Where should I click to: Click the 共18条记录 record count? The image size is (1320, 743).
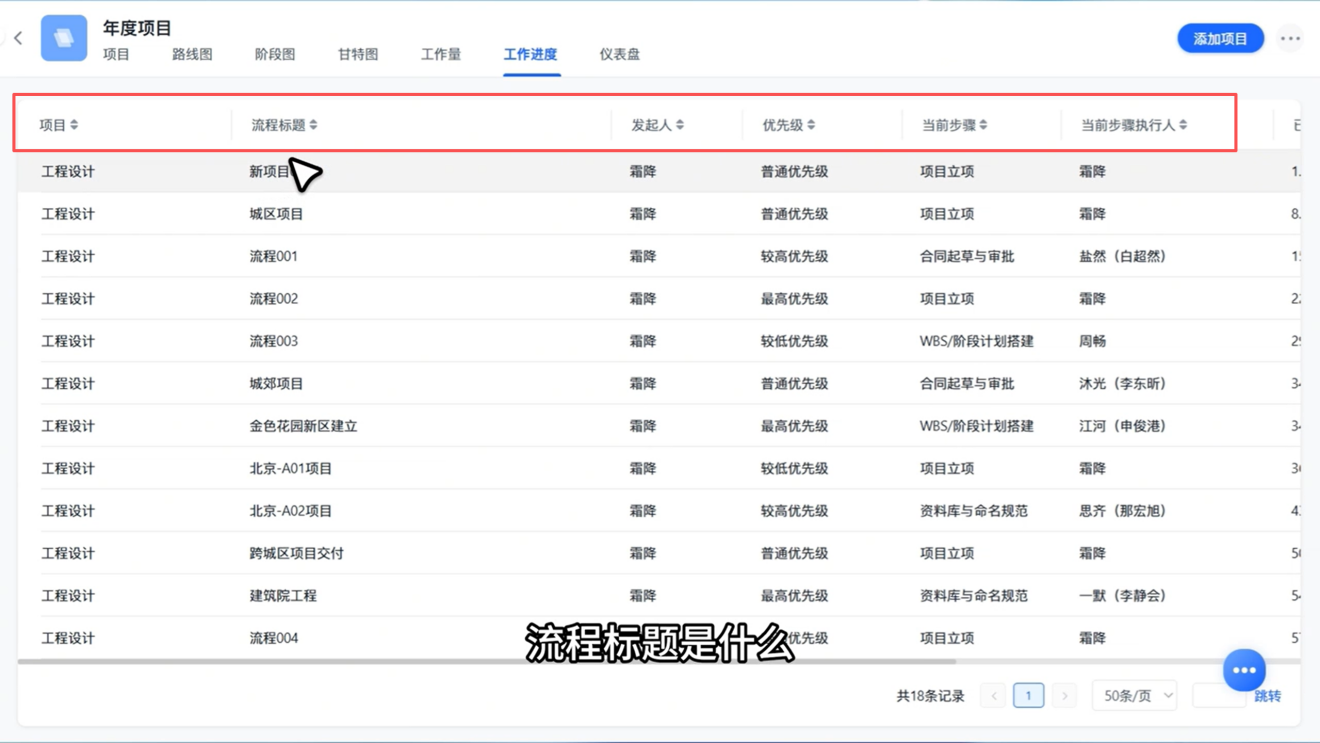[930, 696]
